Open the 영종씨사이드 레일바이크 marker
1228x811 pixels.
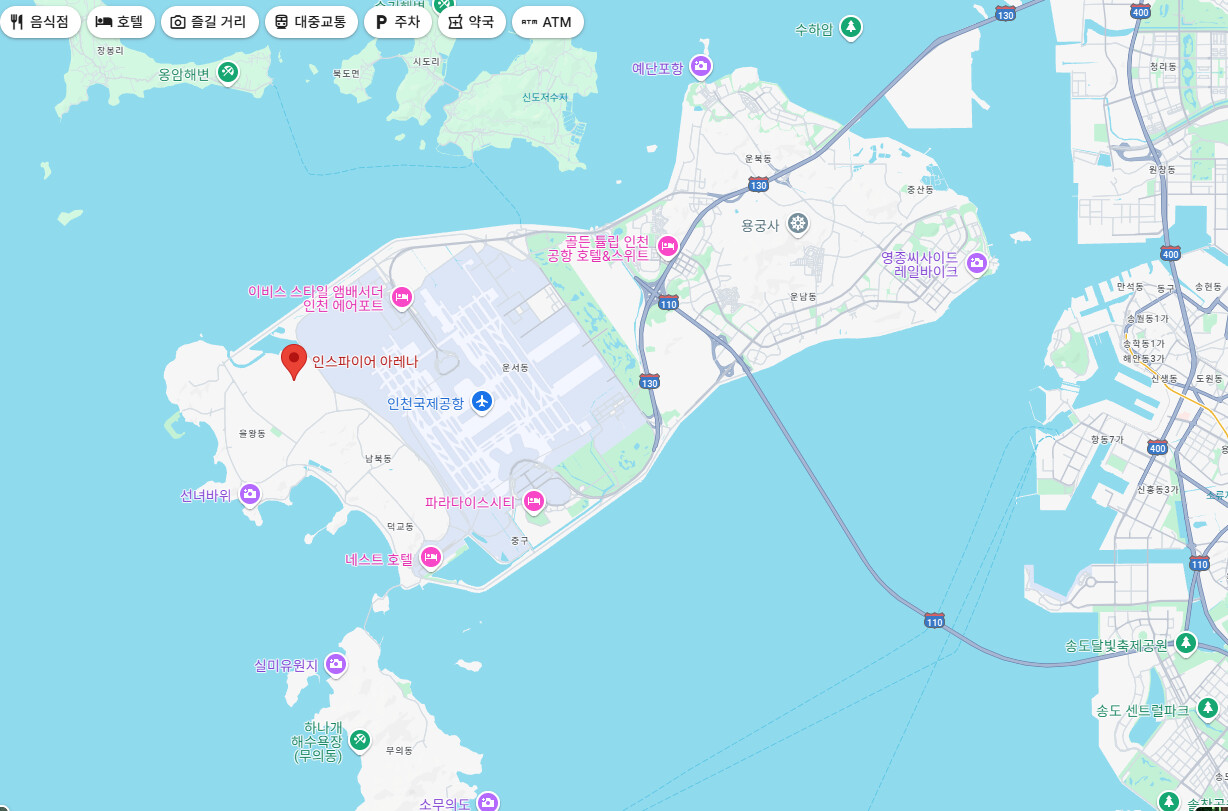point(977,263)
